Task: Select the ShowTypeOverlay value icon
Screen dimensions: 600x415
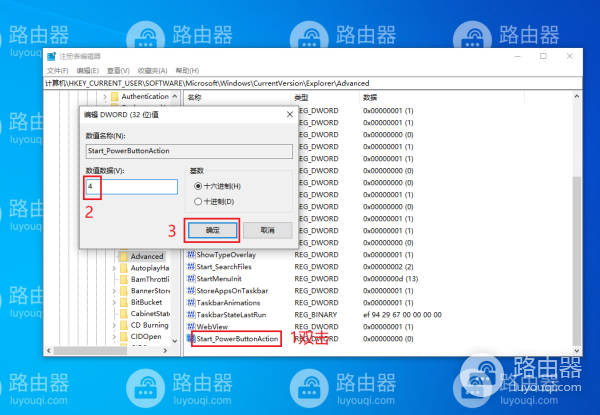Action: point(191,254)
